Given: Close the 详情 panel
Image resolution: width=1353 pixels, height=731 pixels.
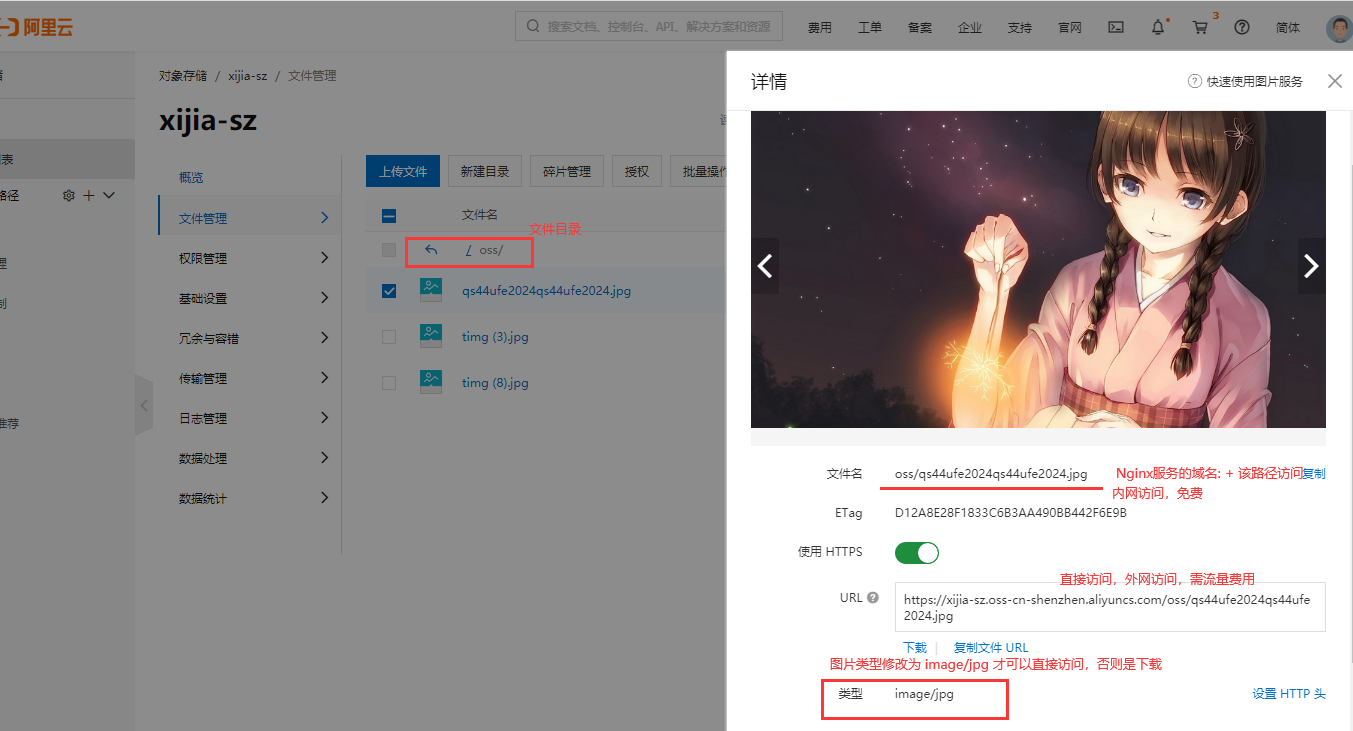Looking at the screenshot, I should click(x=1335, y=81).
